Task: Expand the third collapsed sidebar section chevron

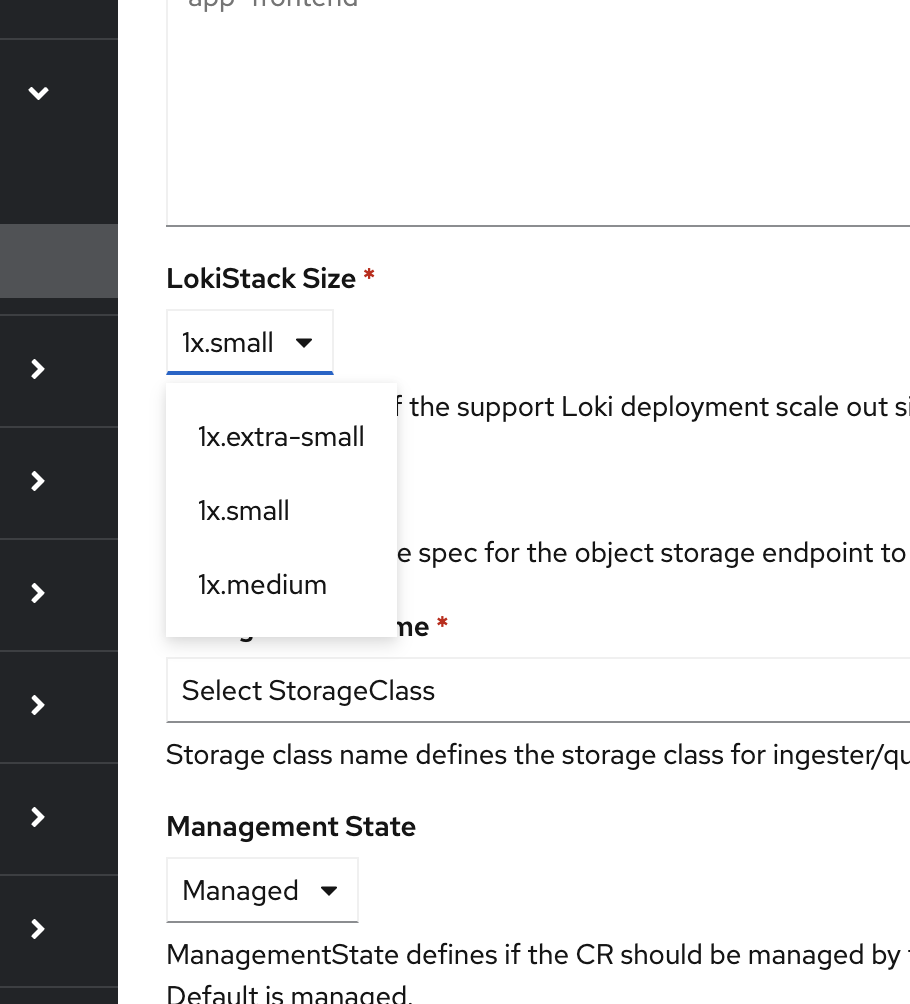Action: (38, 594)
